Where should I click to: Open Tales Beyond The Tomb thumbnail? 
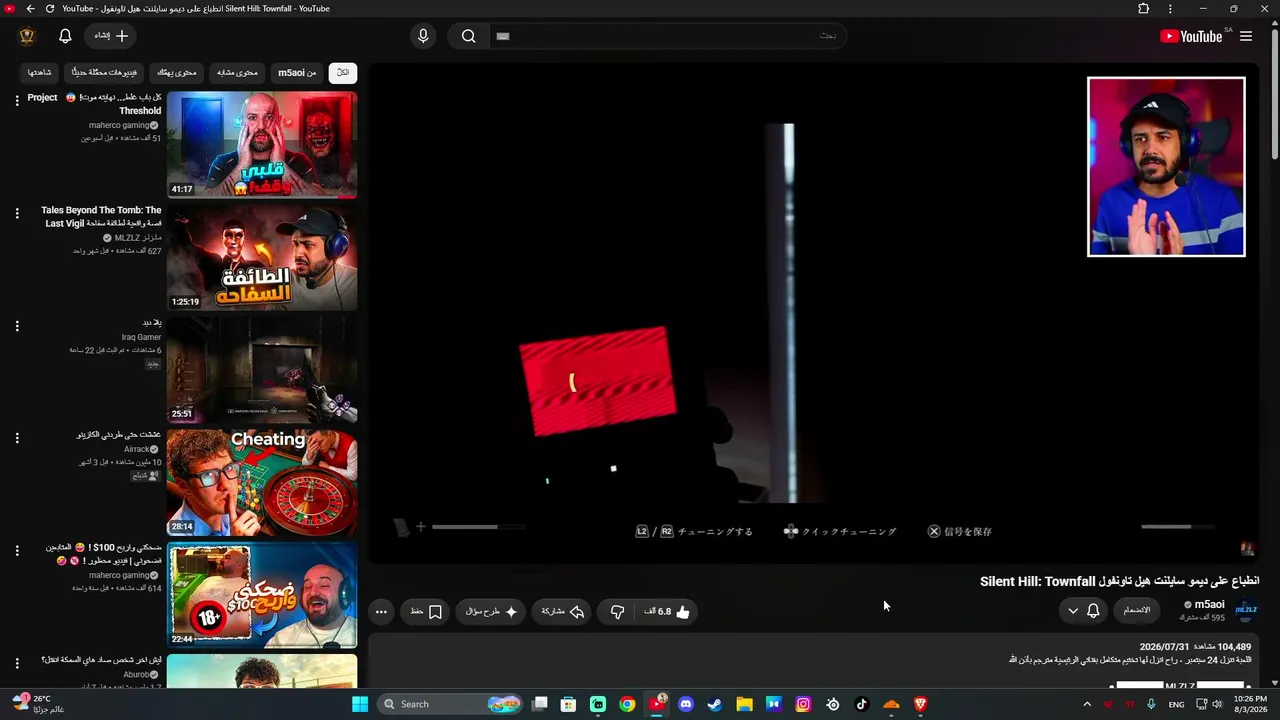click(262, 257)
